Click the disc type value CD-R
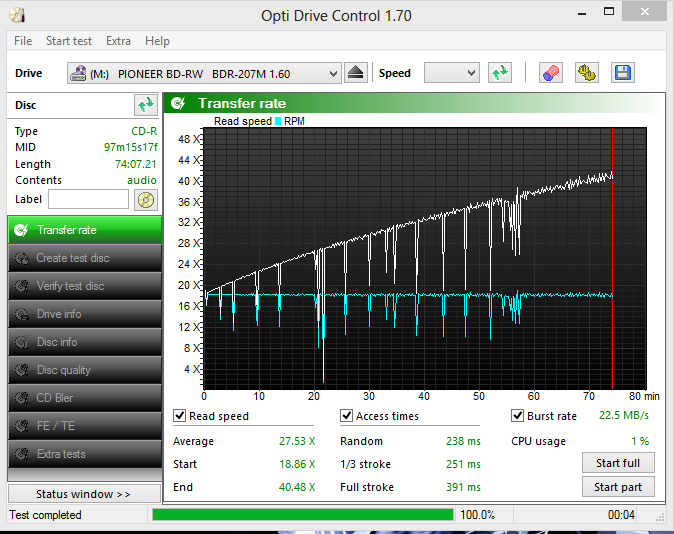Image resolution: width=674 pixels, height=534 pixels. (x=144, y=131)
